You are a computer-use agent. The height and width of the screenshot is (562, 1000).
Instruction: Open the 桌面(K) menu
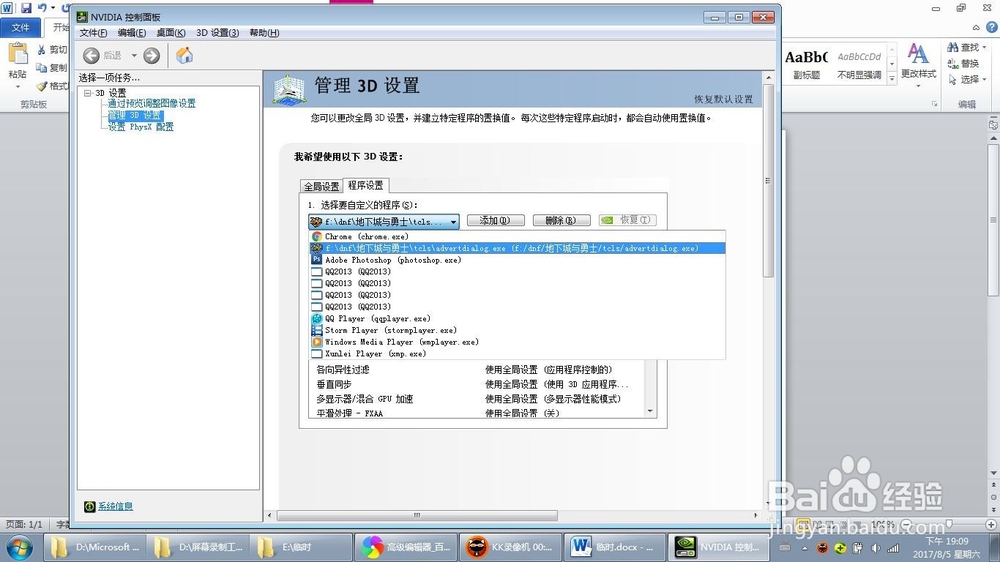point(170,33)
